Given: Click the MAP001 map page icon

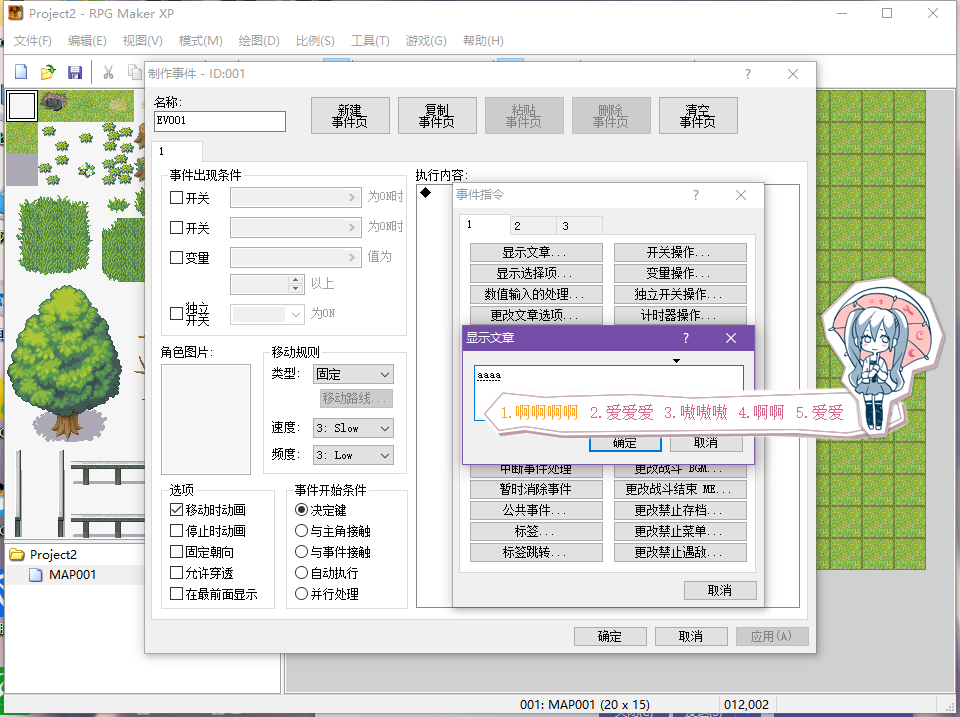Looking at the screenshot, I should pyautogui.click(x=36, y=575).
